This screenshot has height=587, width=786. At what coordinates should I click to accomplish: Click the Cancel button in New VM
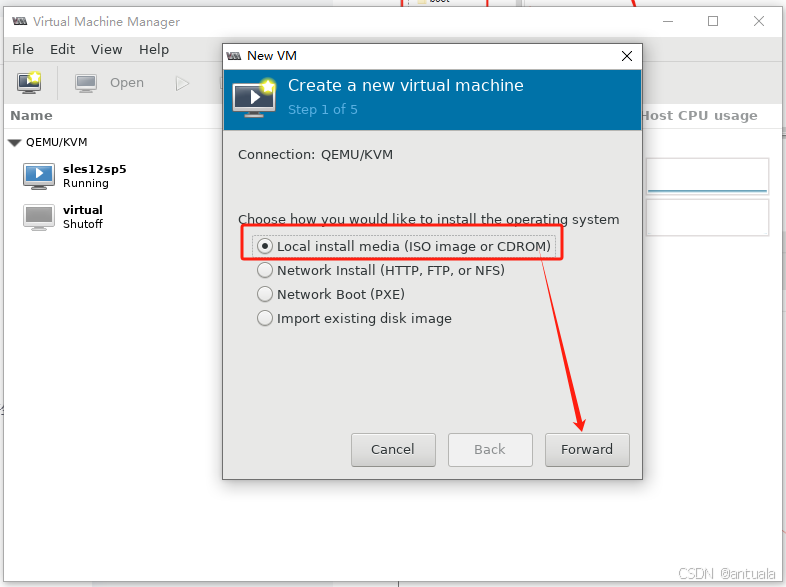[x=393, y=450]
